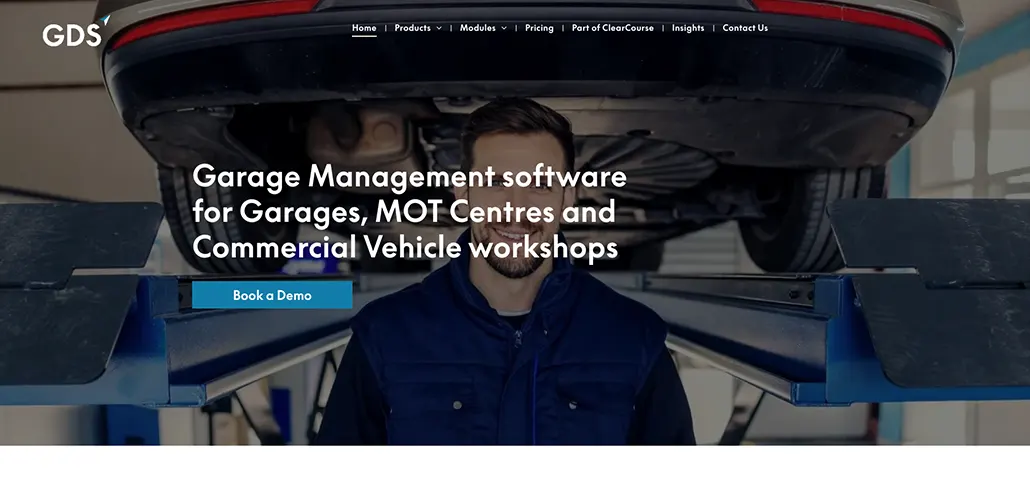Open the Home nav item
Screen dimensions: 1030x477
click(x=364, y=28)
